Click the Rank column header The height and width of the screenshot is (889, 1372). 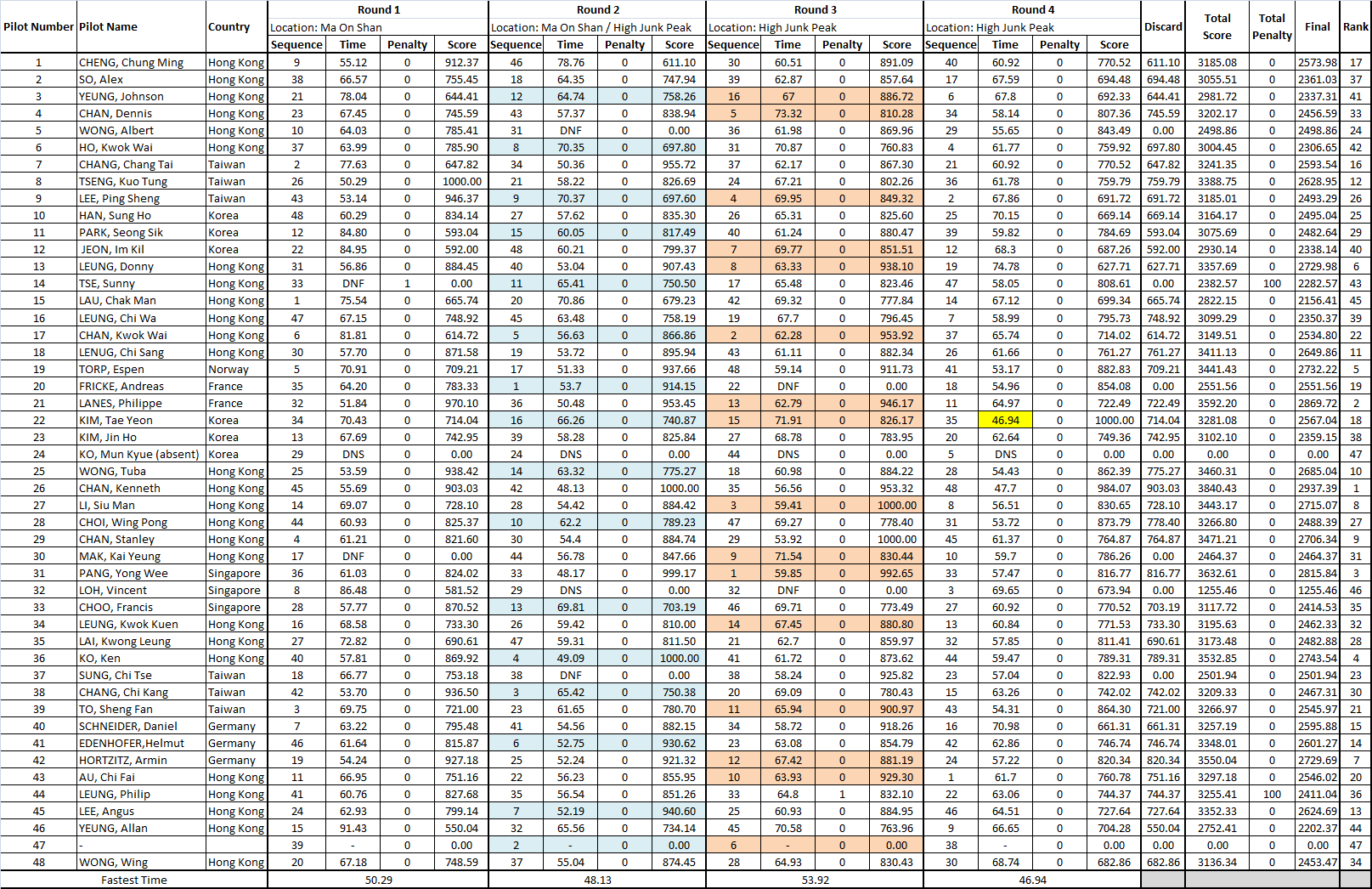point(1355,27)
